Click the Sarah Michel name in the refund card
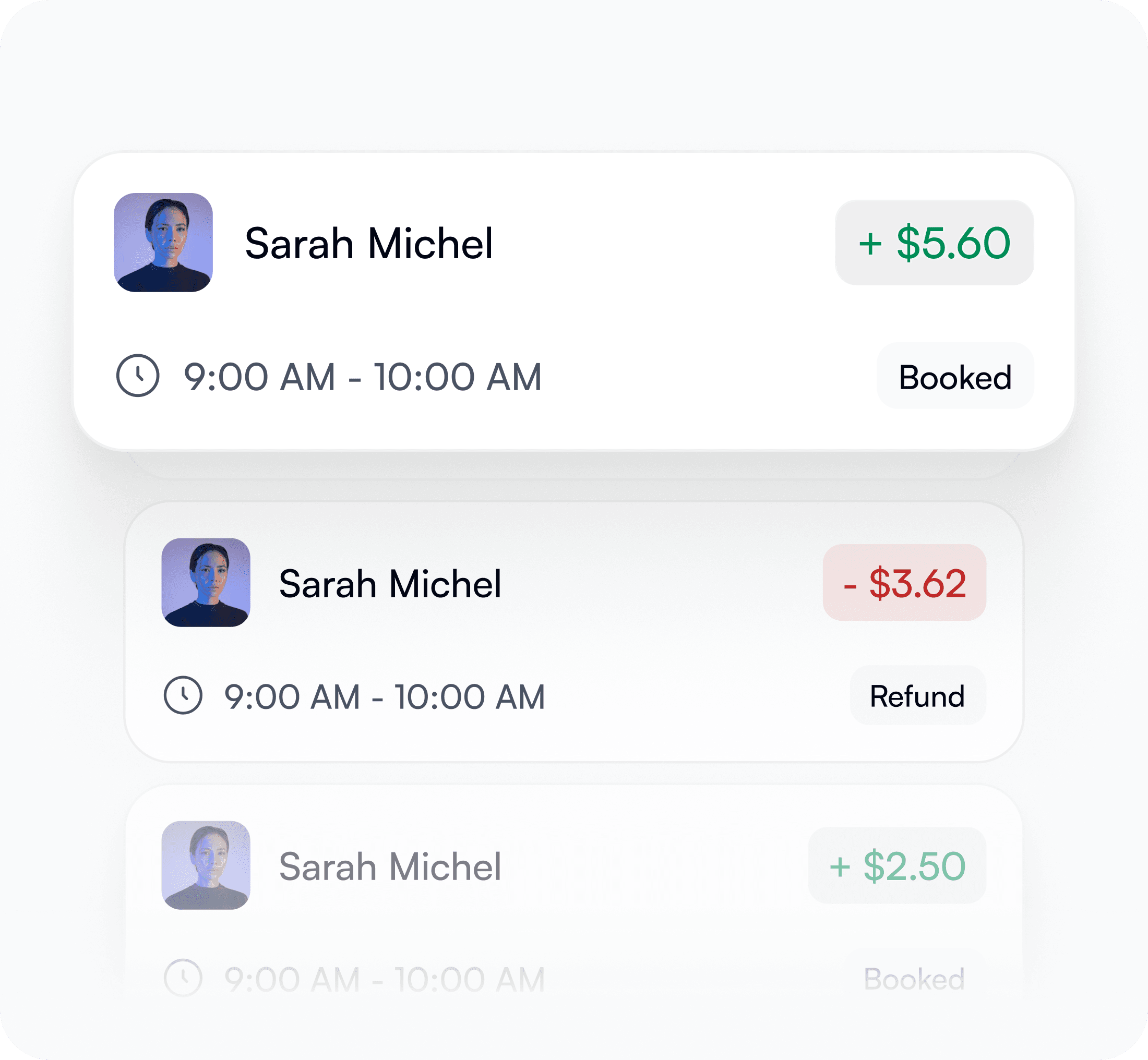 click(x=390, y=583)
